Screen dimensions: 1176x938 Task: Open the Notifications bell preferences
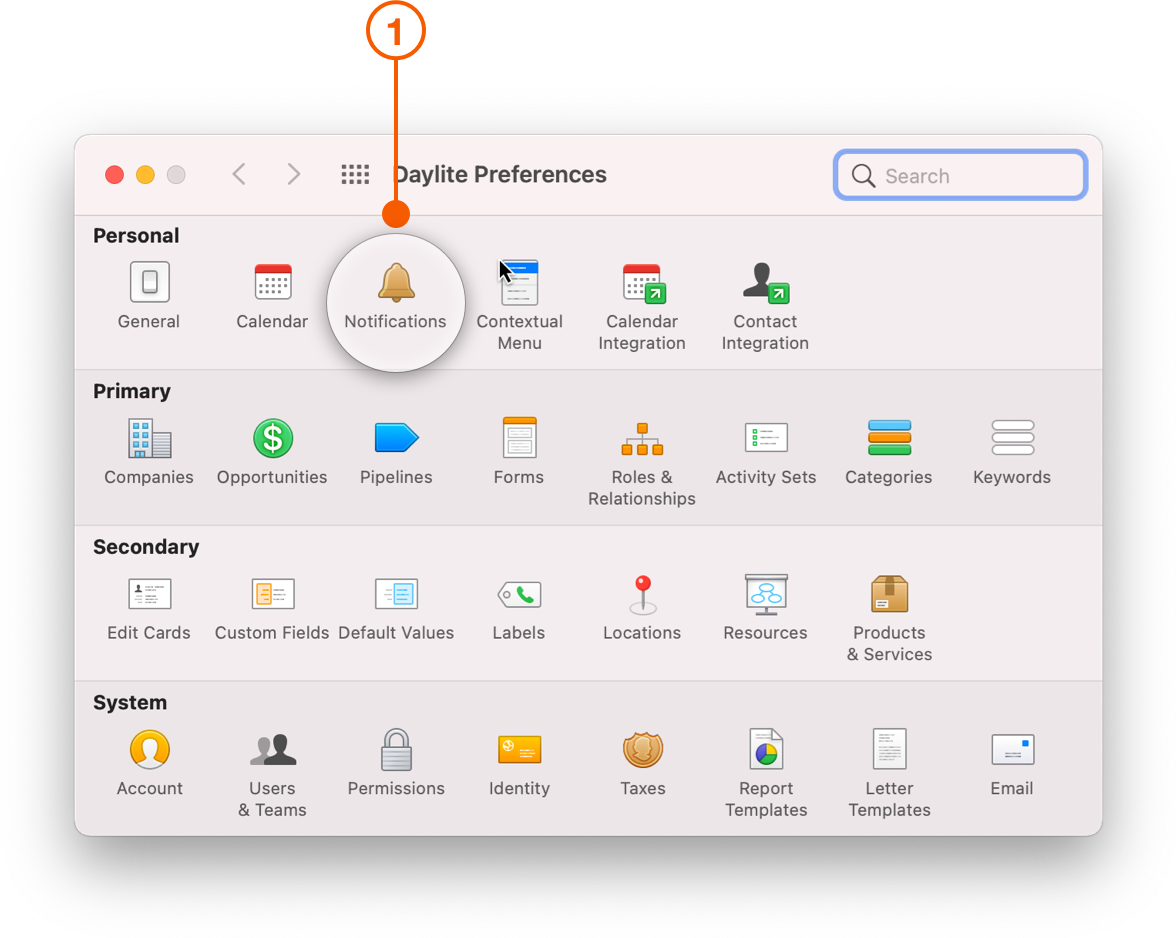click(x=395, y=295)
